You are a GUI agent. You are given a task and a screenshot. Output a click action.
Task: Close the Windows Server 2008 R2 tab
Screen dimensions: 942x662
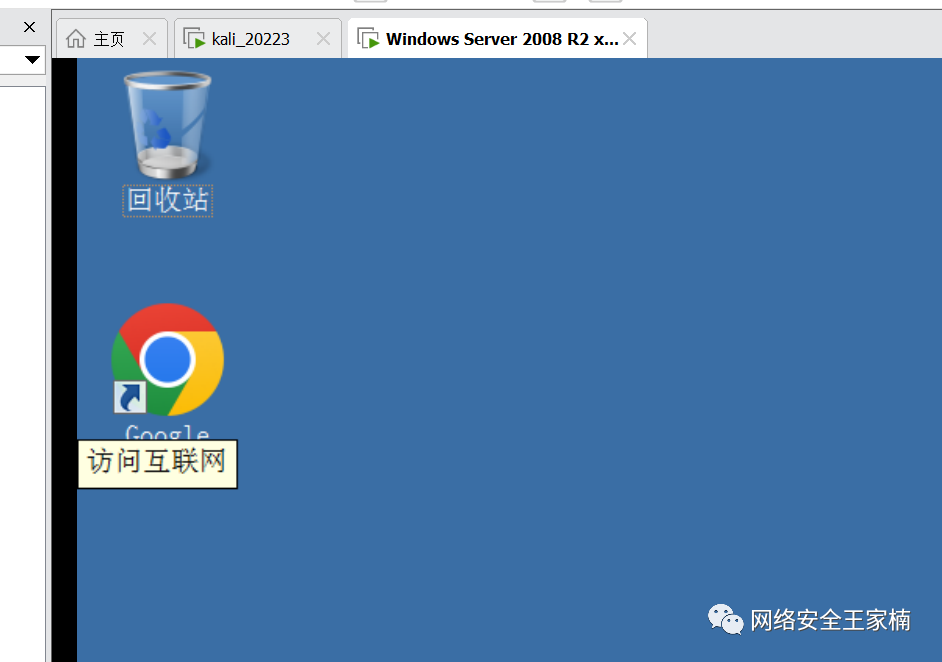point(630,39)
